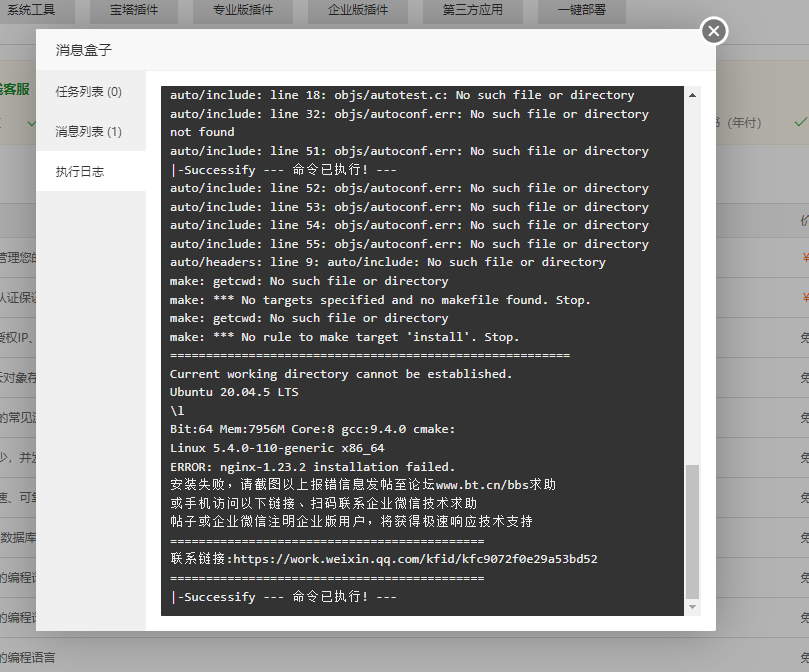The image size is (809, 672).
Task: Open the 任务列表 (0) tab
Action: 91,91
